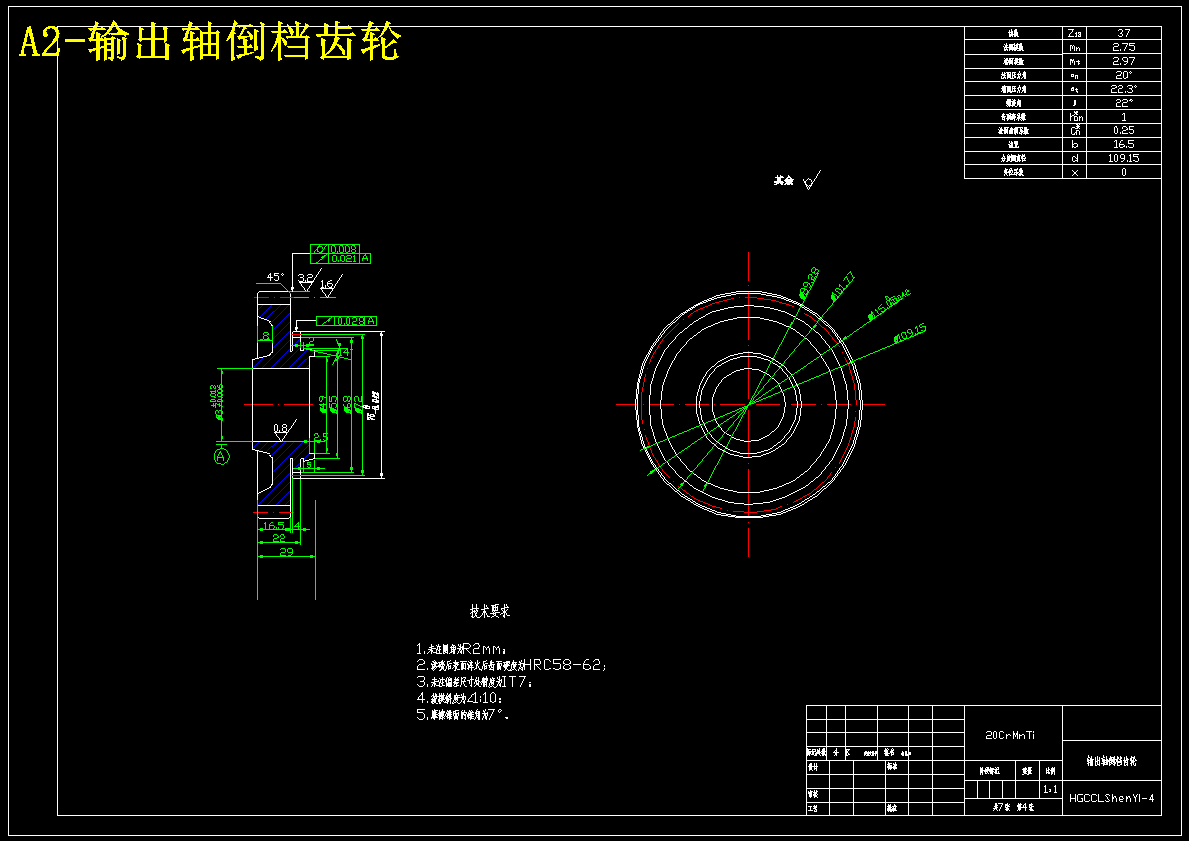
Task: Click the yellow title "A2-输出轴倒档齿轮"
Action: [209, 43]
